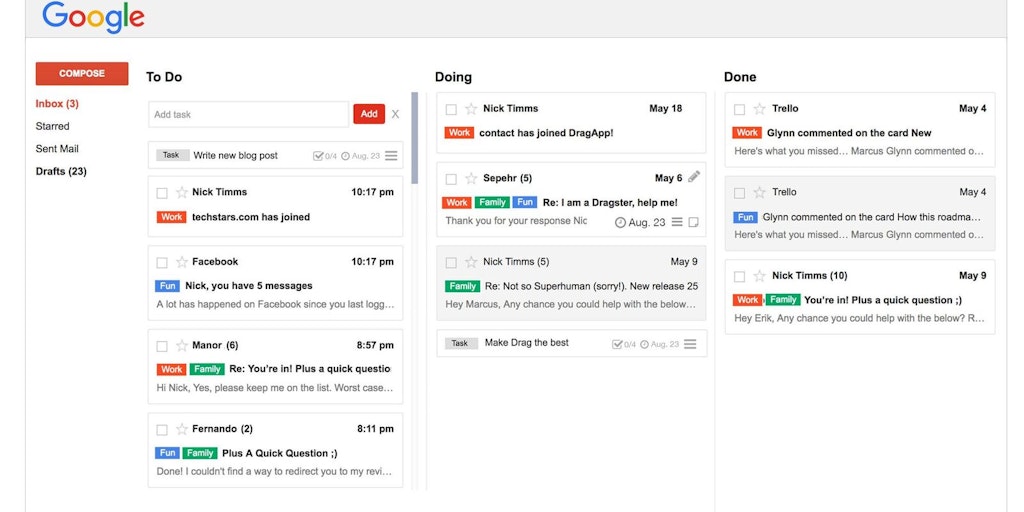Click Family label on Nick Timms (5) email
This screenshot has width=1024, height=512.
coord(463,286)
